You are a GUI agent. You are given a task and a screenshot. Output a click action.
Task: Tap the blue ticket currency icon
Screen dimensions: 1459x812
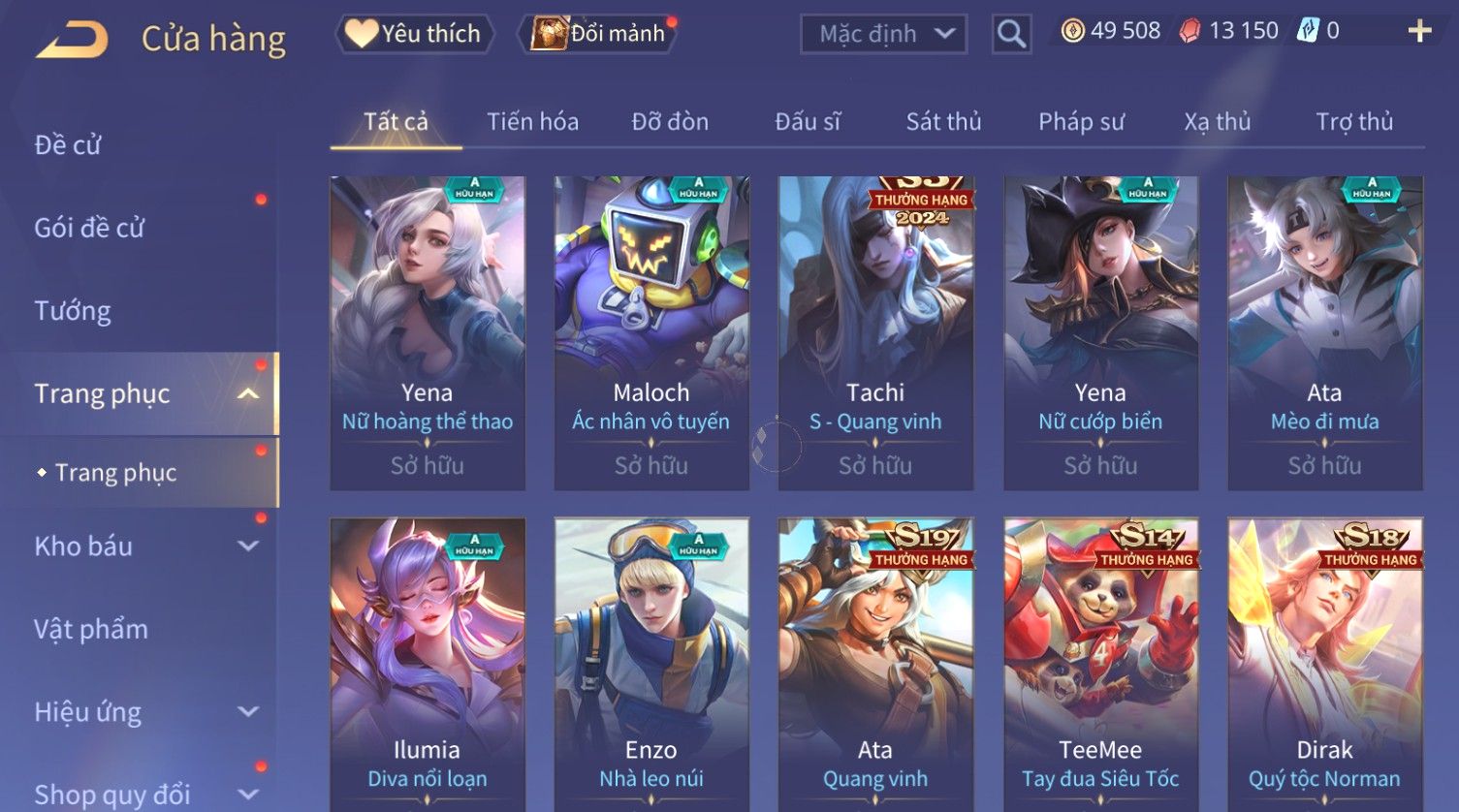pos(1308,31)
